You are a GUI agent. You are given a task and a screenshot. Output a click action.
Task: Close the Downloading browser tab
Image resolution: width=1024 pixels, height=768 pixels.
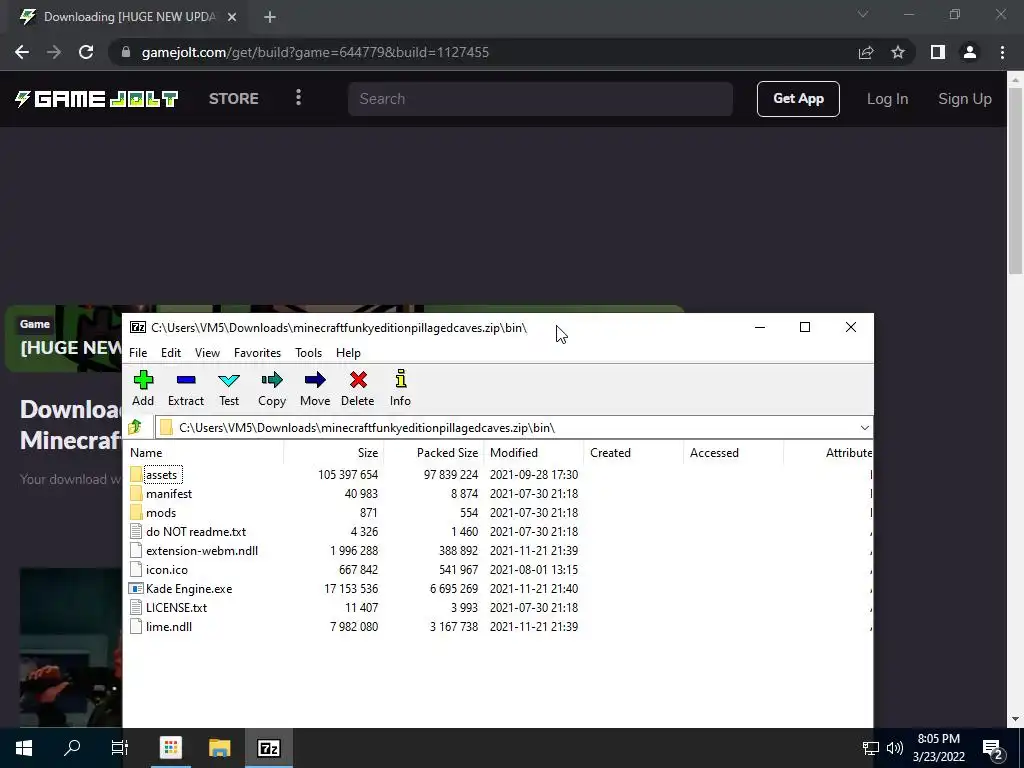[232, 17]
